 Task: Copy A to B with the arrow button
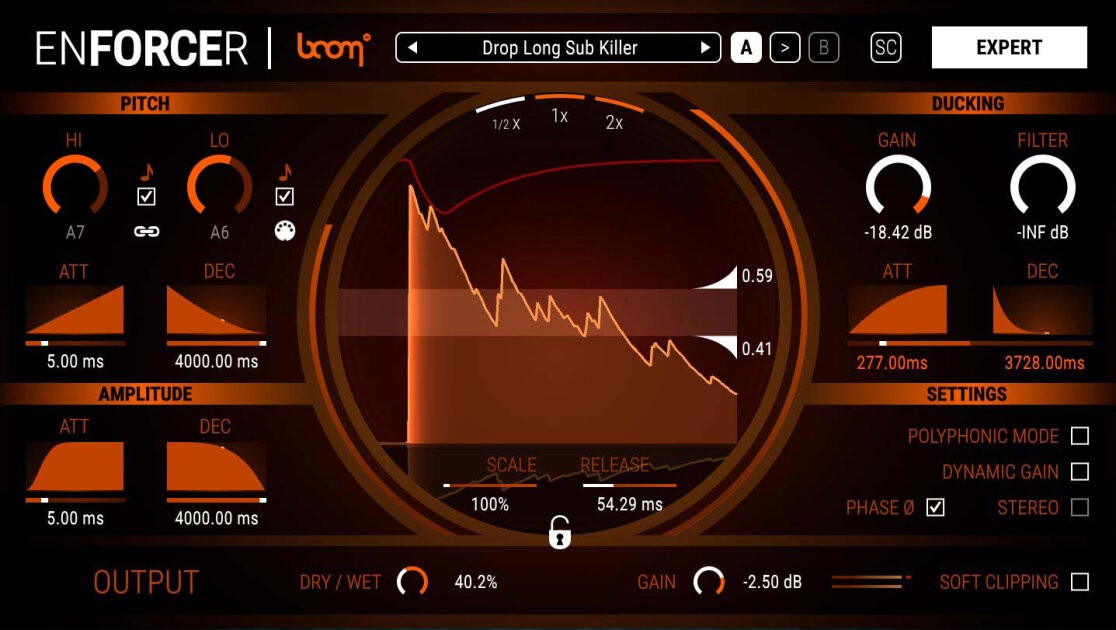pos(785,48)
